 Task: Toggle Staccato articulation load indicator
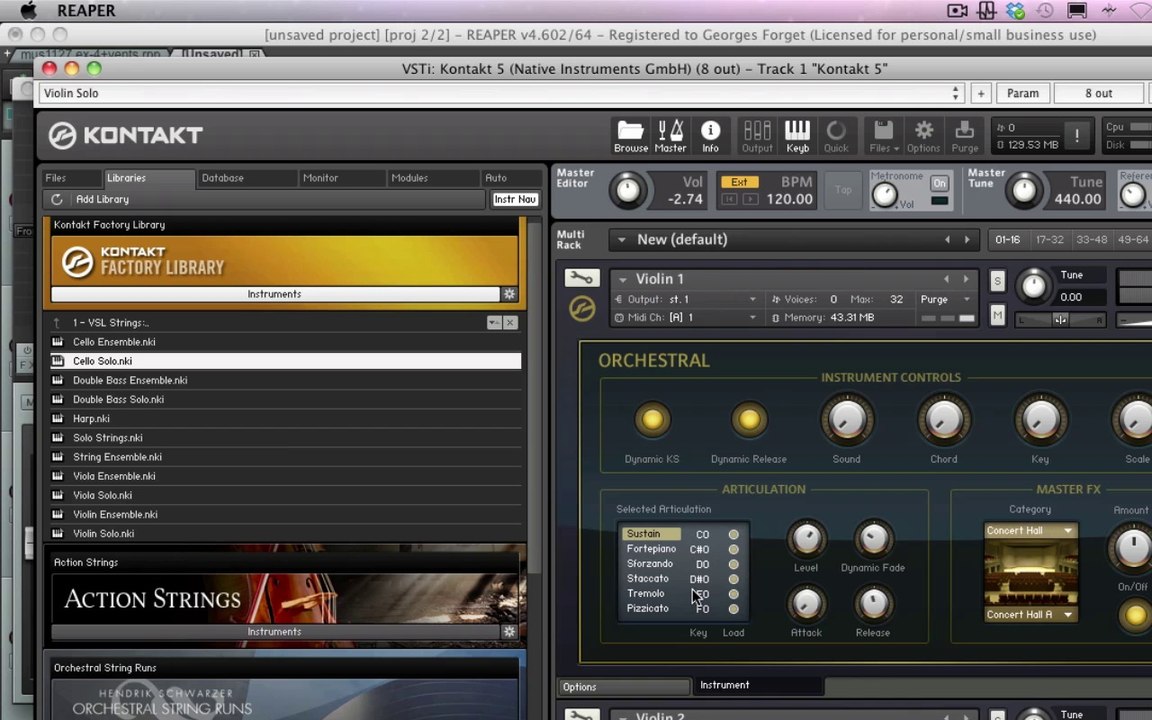[733, 579]
